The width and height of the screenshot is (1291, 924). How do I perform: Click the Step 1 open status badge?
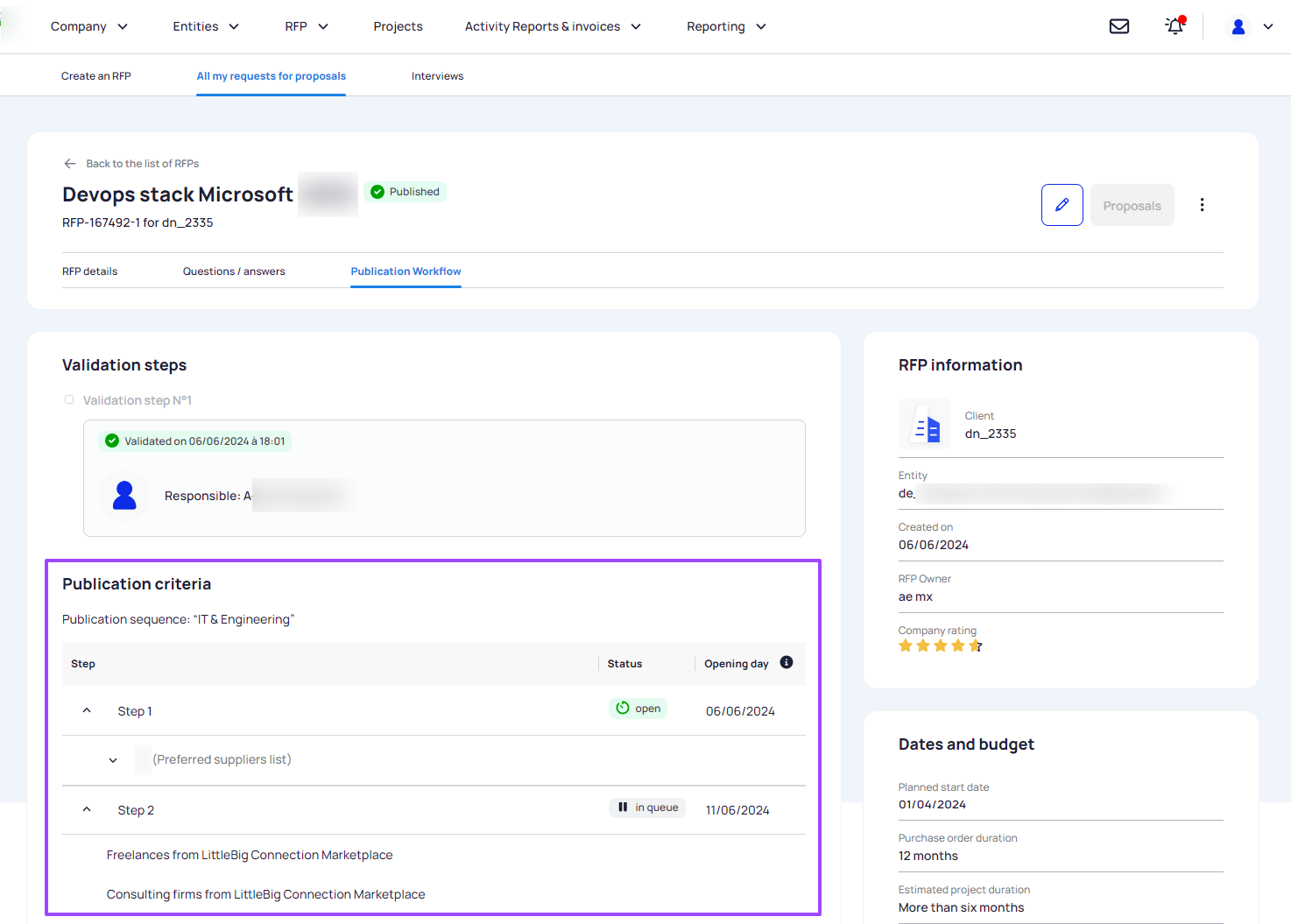(638, 709)
